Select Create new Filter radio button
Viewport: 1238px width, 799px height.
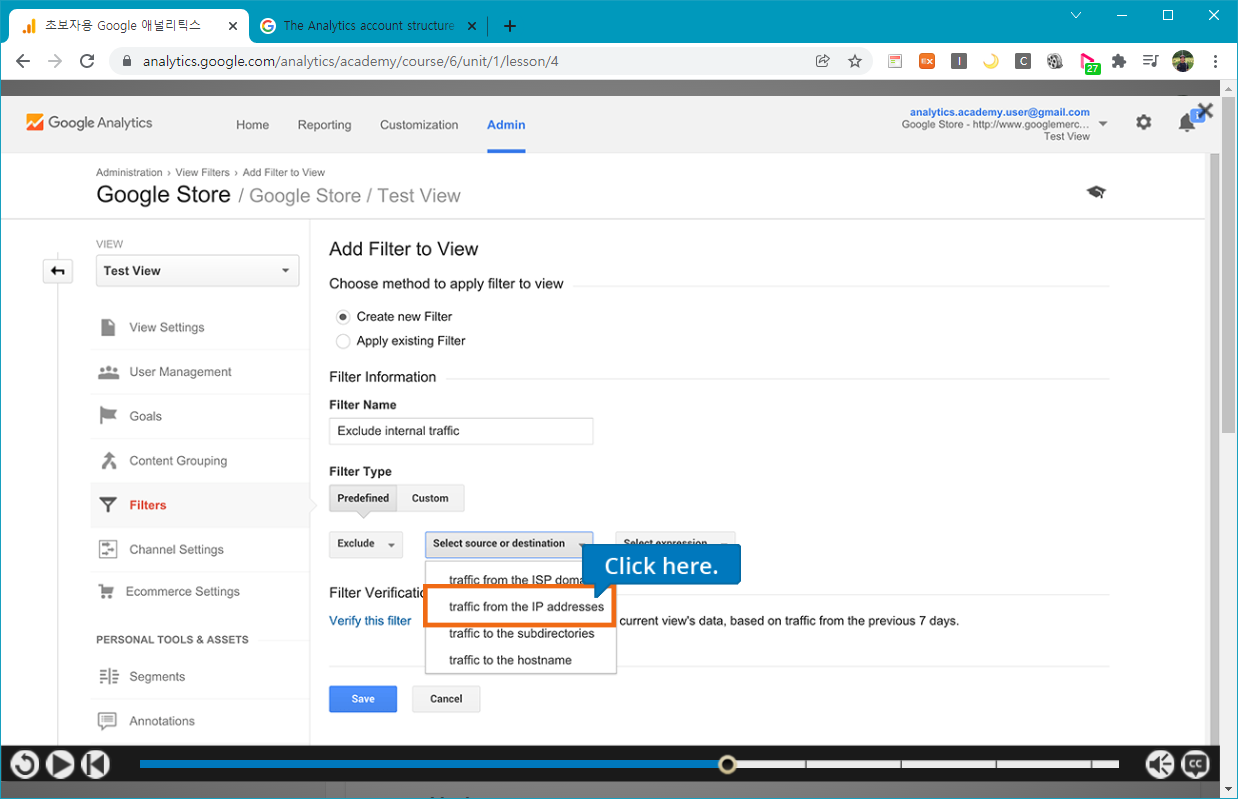pos(343,317)
